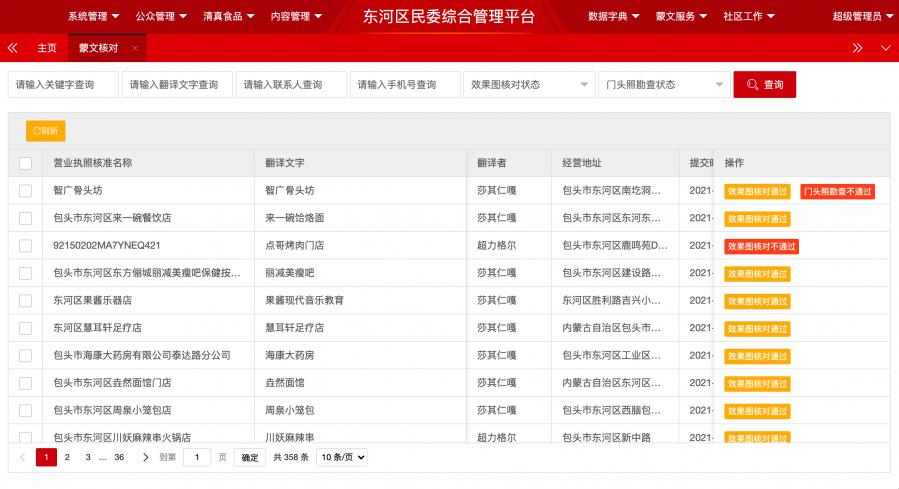Open the 门头照勘查状态 dropdown
Image resolution: width=899 pixels, height=489 pixels.
[x=663, y=85]
